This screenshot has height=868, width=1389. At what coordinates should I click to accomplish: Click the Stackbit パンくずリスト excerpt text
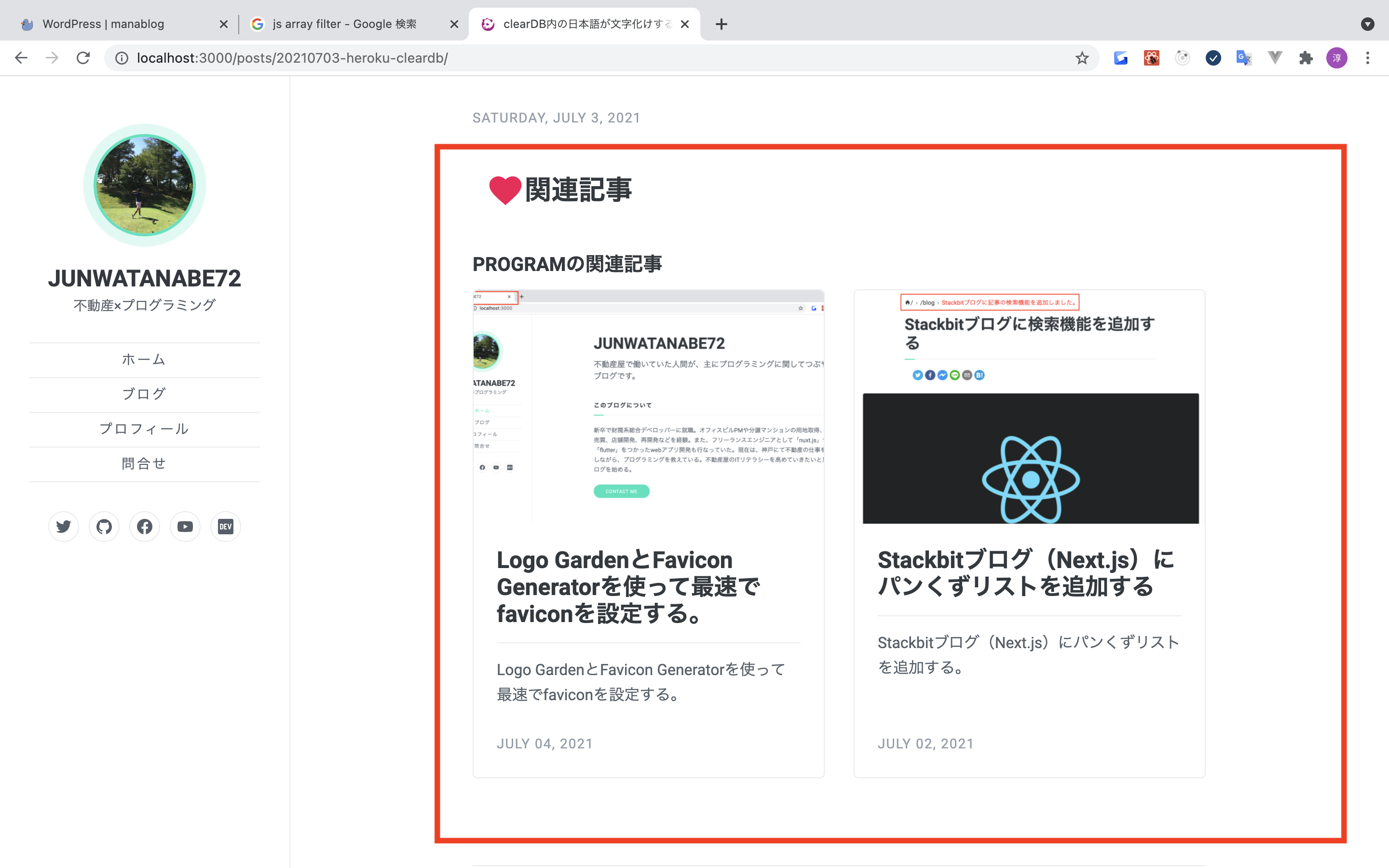[1028, 654]
